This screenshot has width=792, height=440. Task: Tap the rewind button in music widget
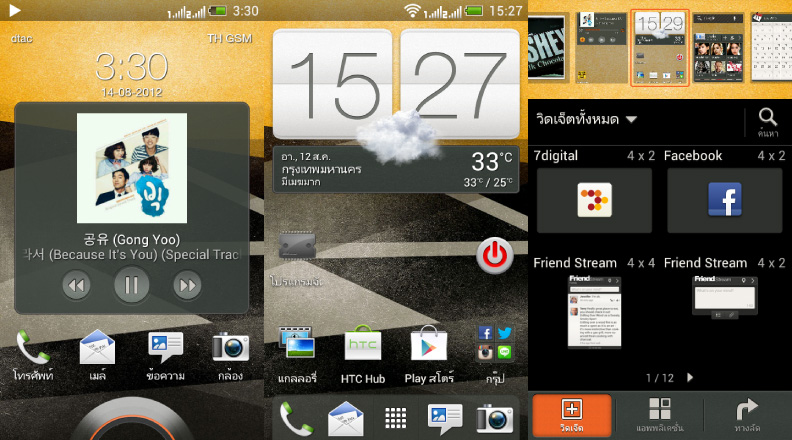(x=76, y=285)
